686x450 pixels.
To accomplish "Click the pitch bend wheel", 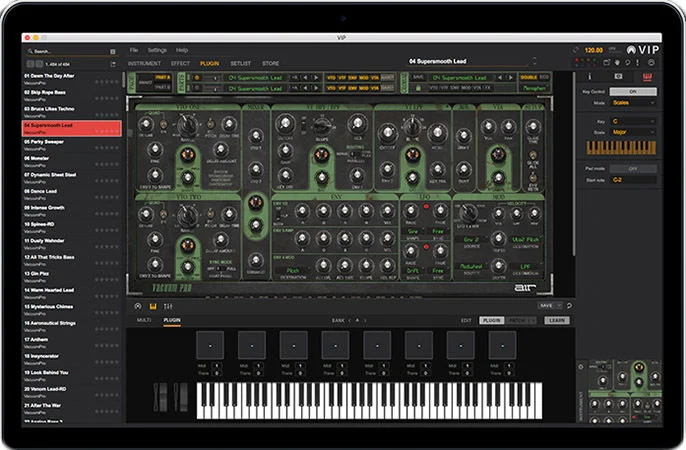I will (161, 397).
